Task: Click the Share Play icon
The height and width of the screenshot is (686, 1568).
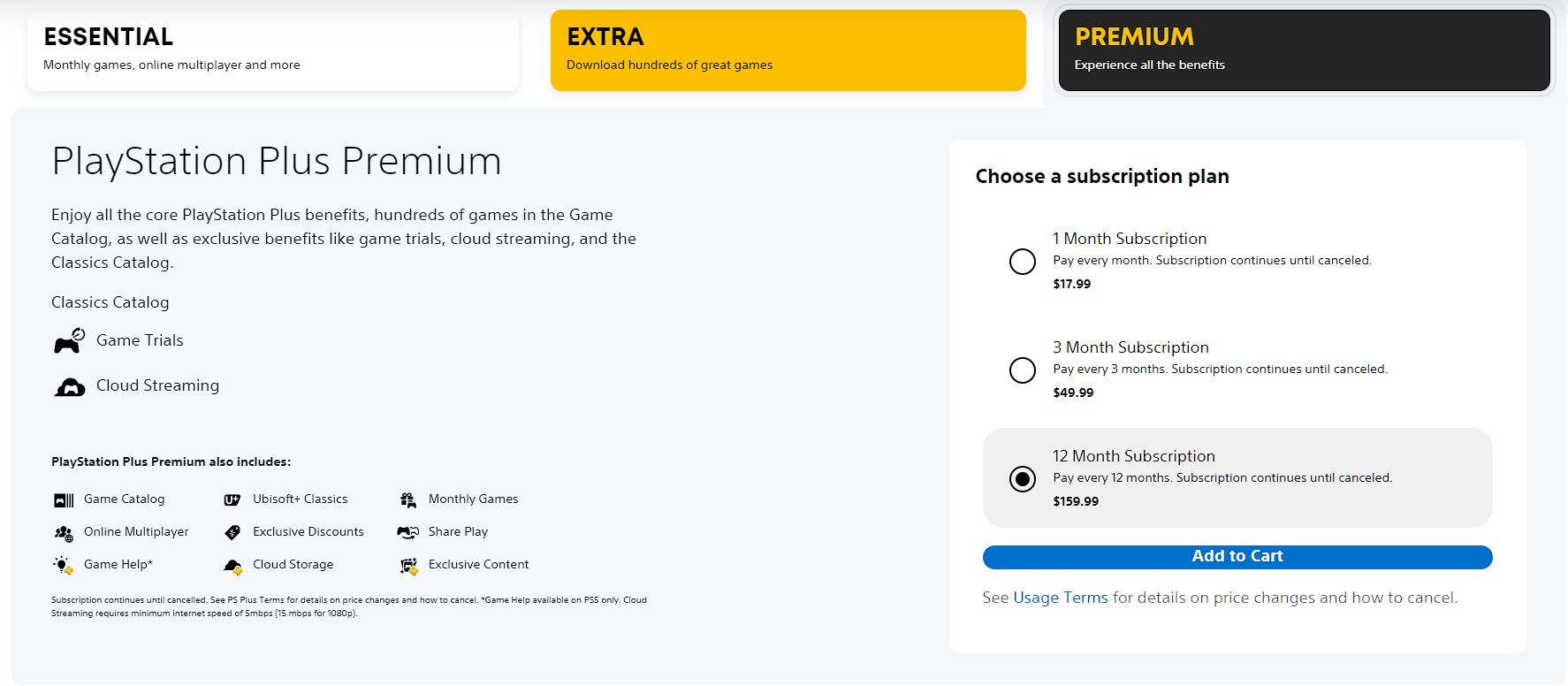Action: [407, 531]
